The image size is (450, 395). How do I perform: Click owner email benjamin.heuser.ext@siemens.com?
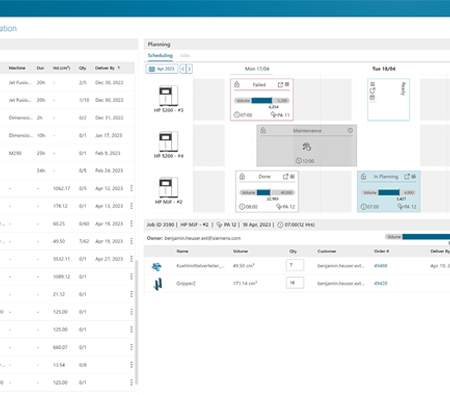point(202,238)
